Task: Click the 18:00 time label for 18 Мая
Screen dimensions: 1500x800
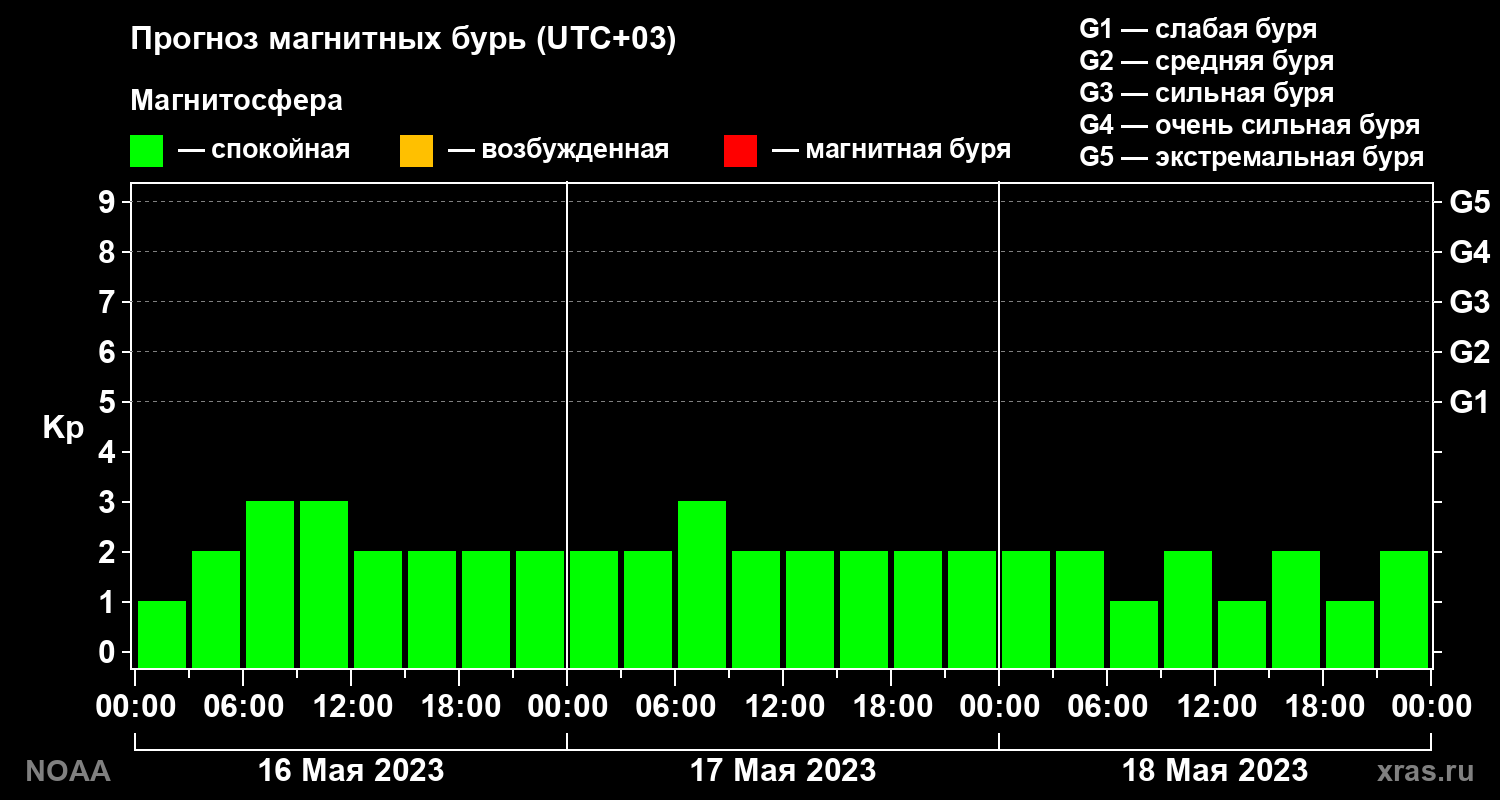Action: click(x=1323, y=706)
